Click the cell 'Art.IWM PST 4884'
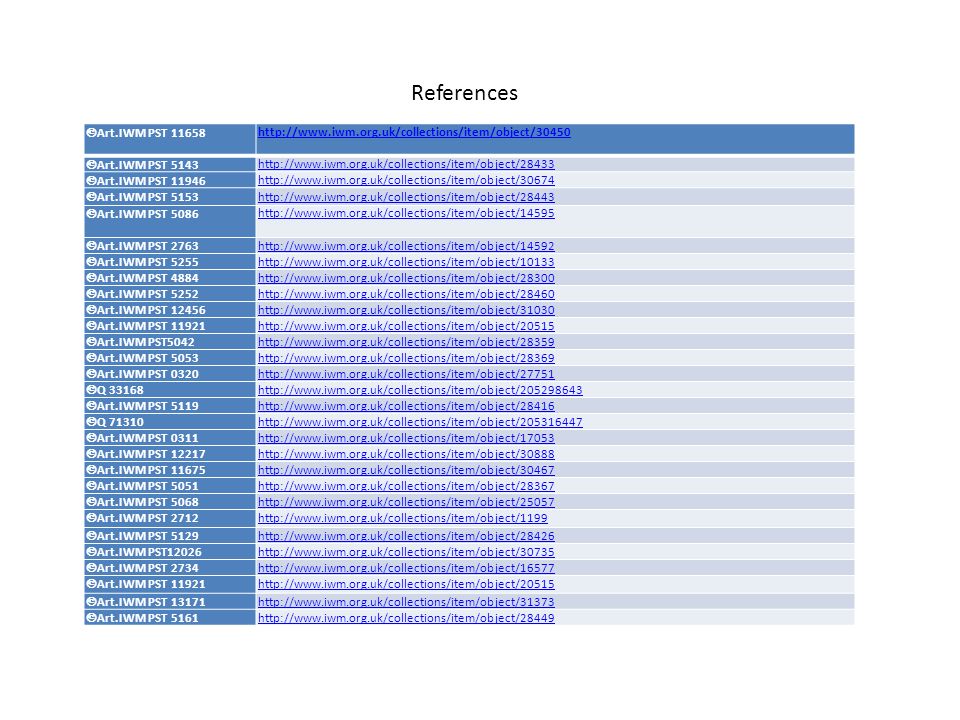This screenshot has width=960, height=720. 170,278
